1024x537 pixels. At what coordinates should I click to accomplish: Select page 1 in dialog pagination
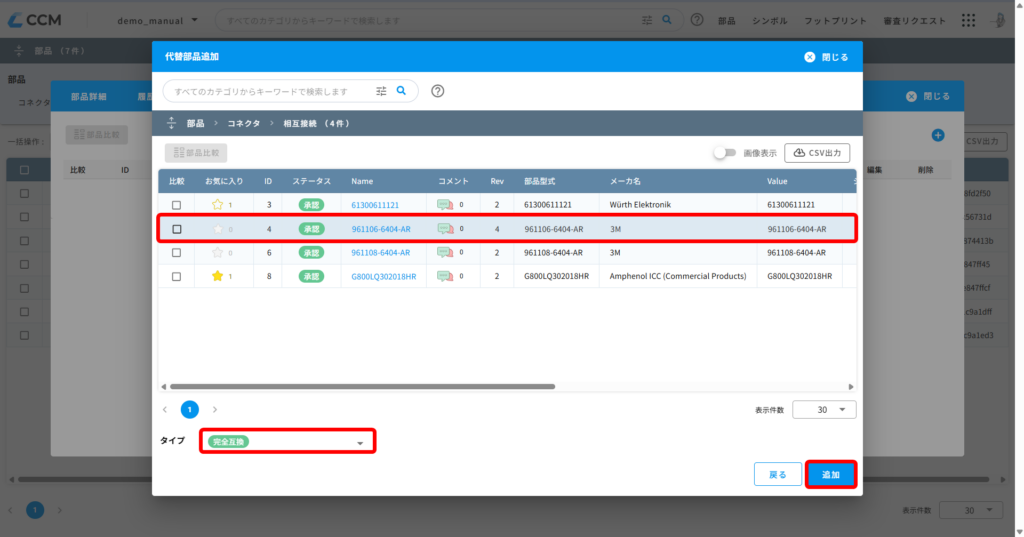[x=189, y=410]
